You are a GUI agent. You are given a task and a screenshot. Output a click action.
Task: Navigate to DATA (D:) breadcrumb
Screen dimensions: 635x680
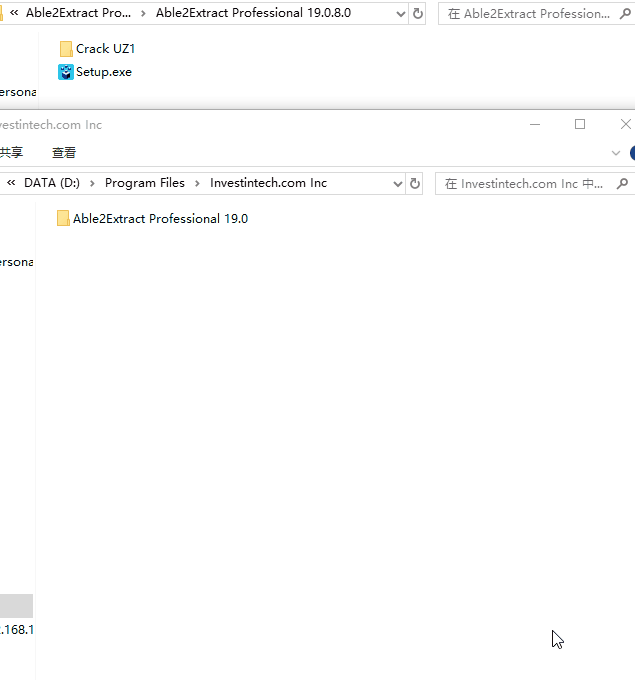[53, 184]
